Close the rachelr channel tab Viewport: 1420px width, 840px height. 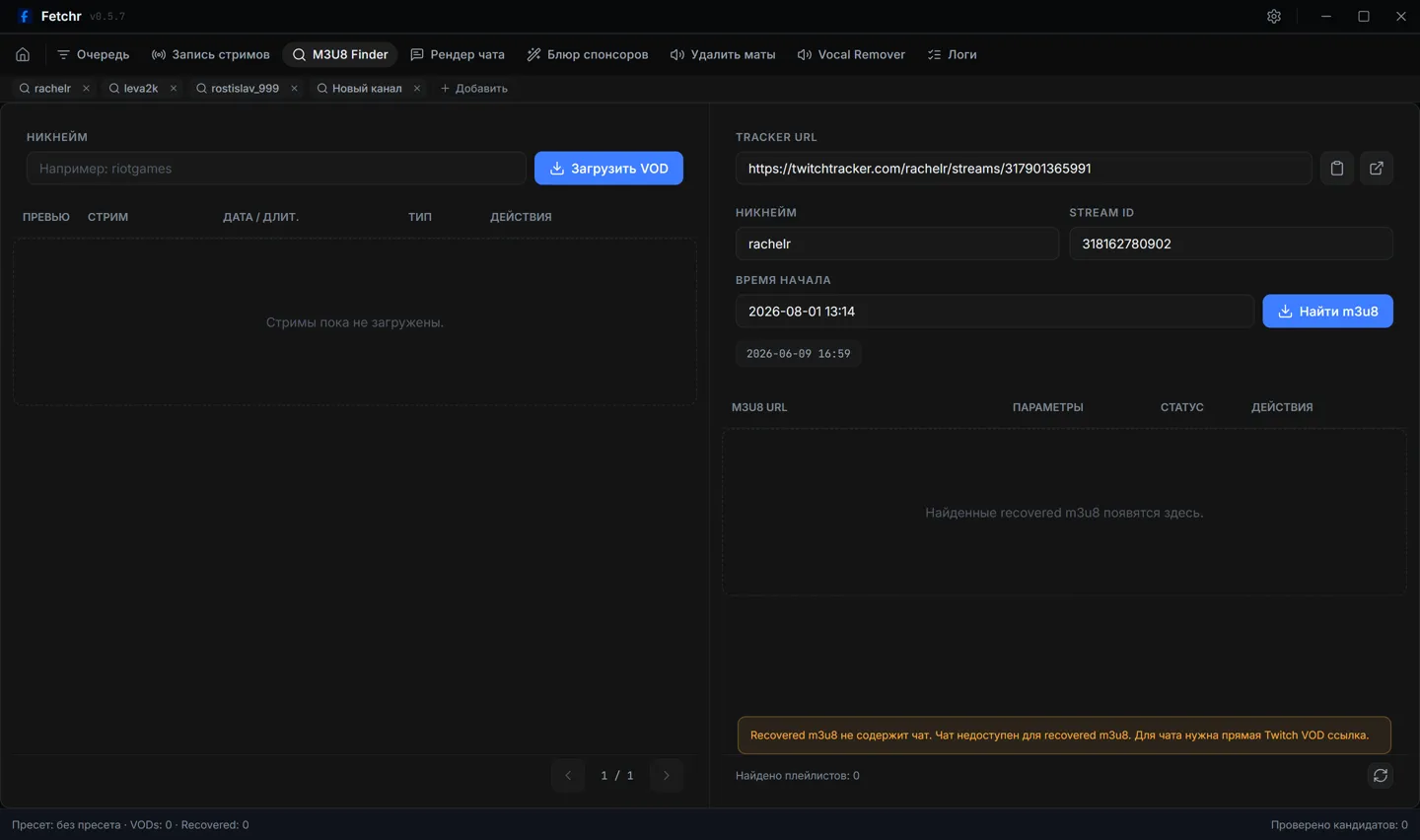pos(86,89)
